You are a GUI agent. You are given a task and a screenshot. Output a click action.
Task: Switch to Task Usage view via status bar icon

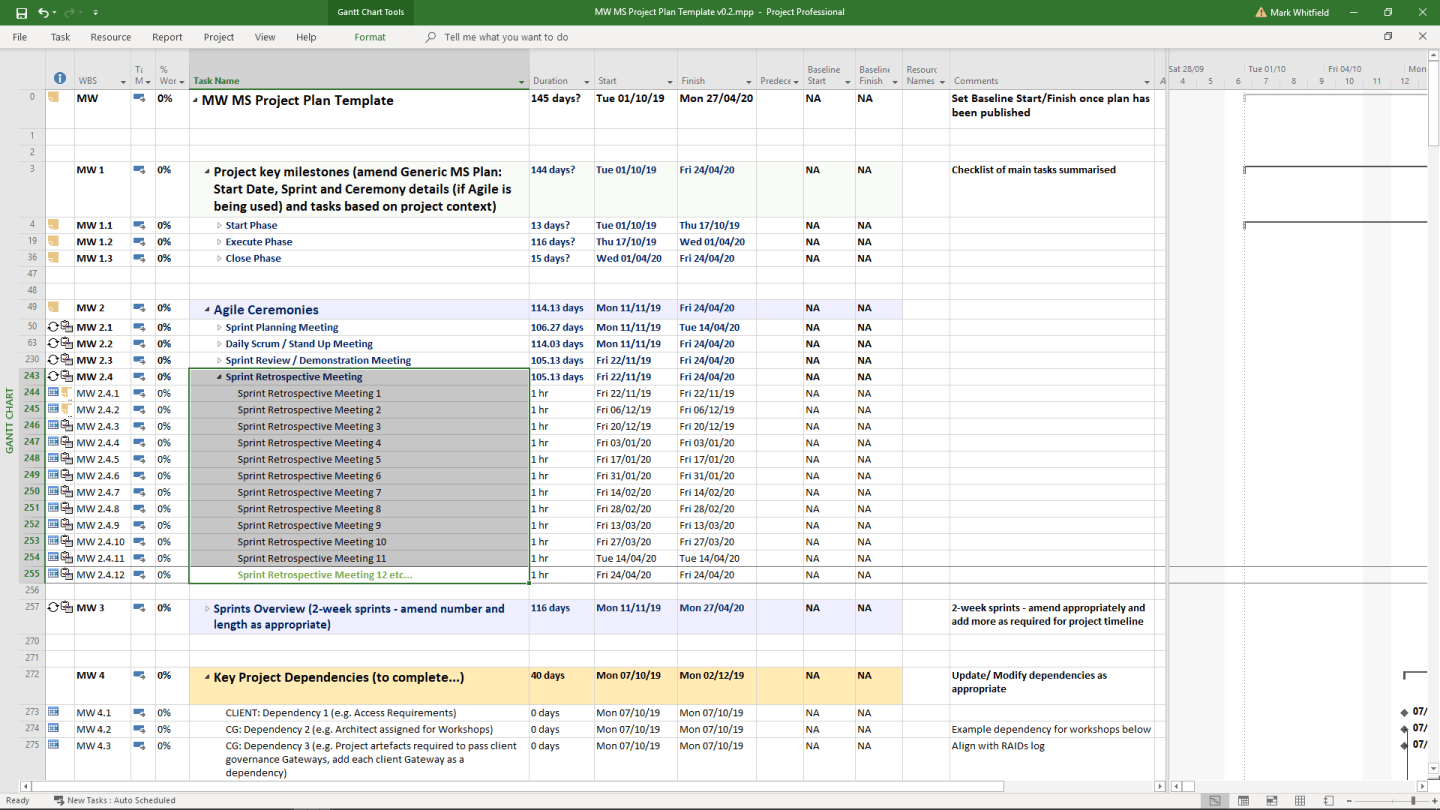click(x=1244, y=800)
